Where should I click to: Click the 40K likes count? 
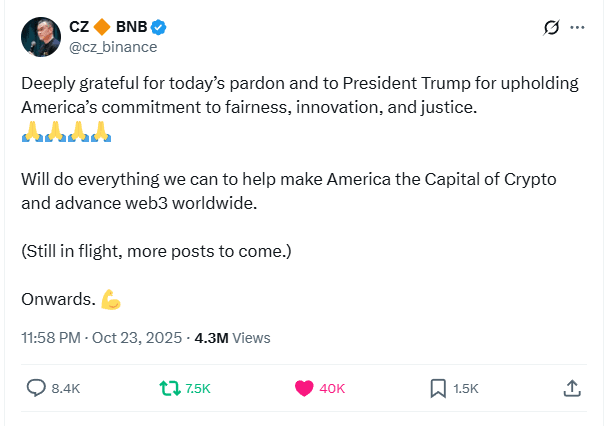click(x=332, y=388)
